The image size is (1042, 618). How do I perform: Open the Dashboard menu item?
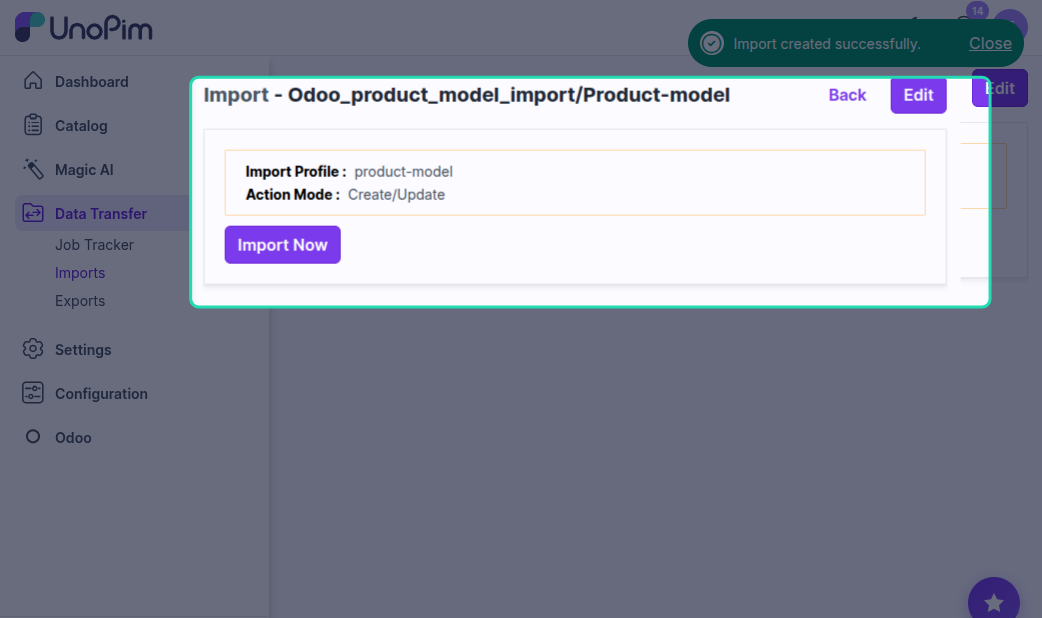(92, 82)
